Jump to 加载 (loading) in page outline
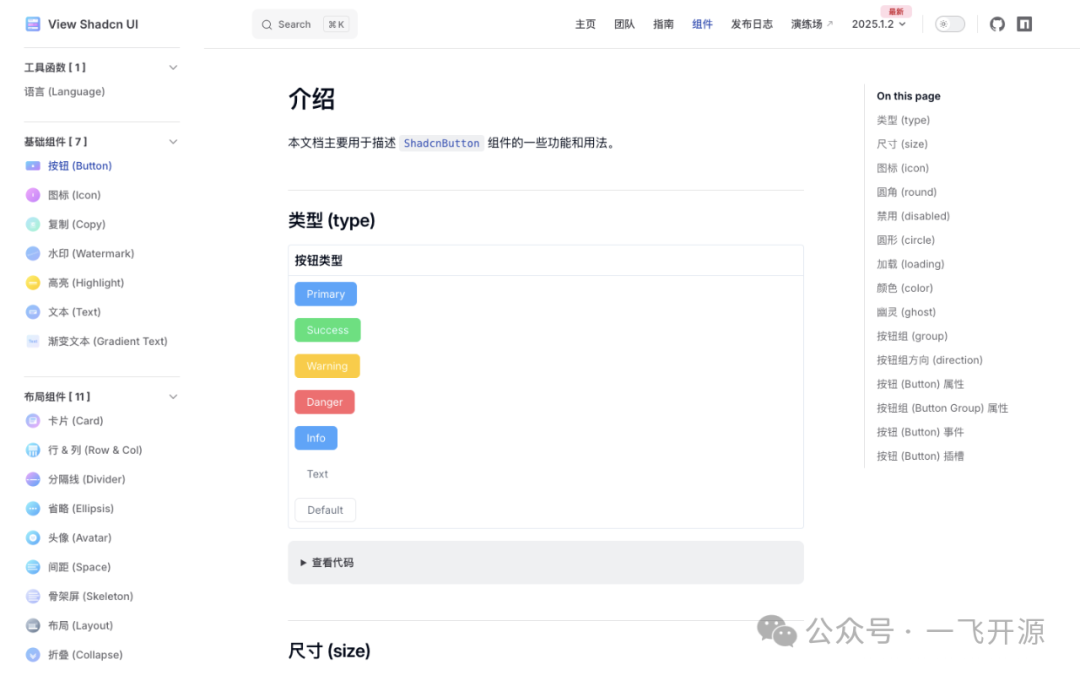1080x675 pixels. [x=911, y=264]
